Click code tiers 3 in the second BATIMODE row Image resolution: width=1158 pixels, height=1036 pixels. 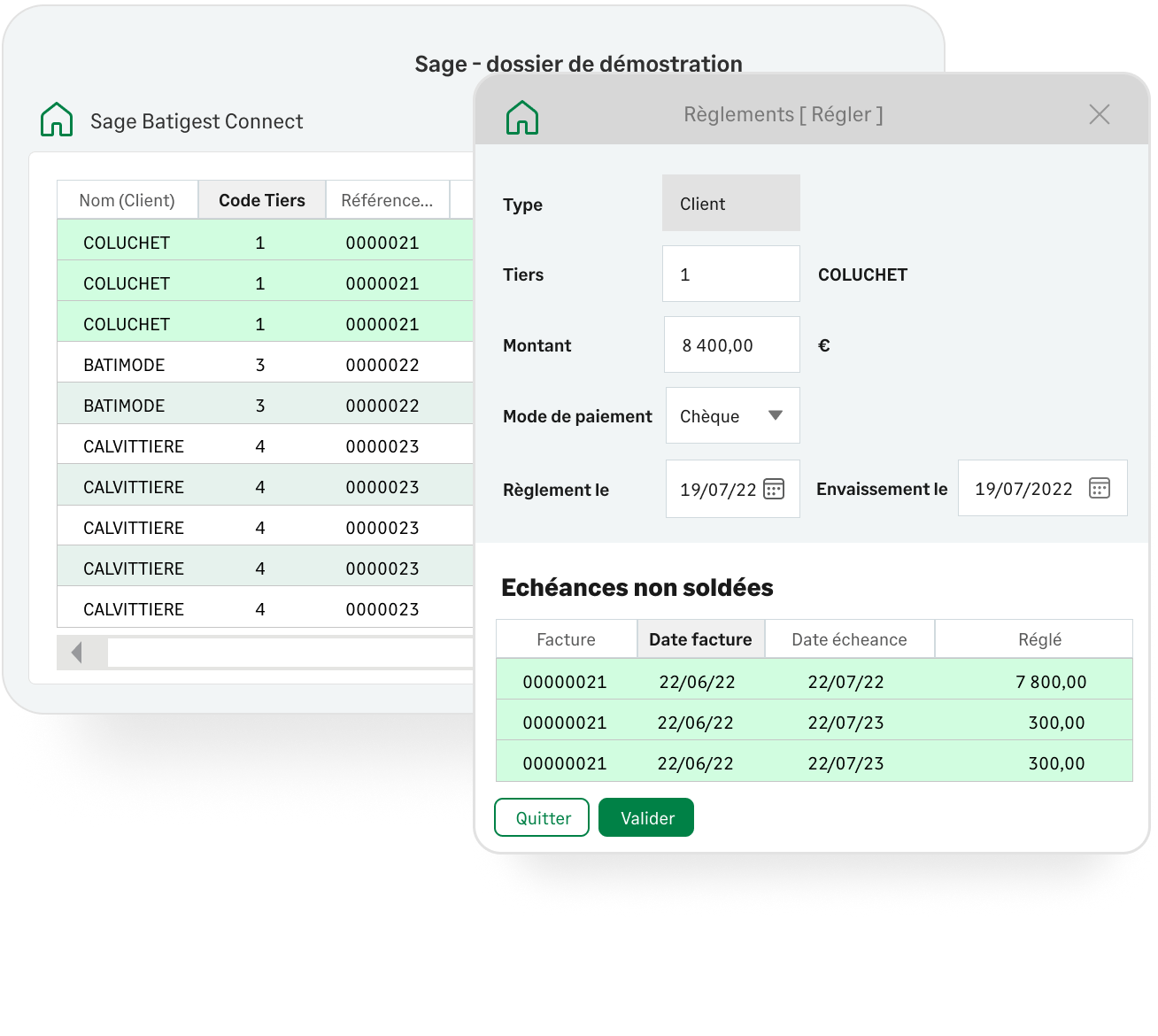[260, 406]
